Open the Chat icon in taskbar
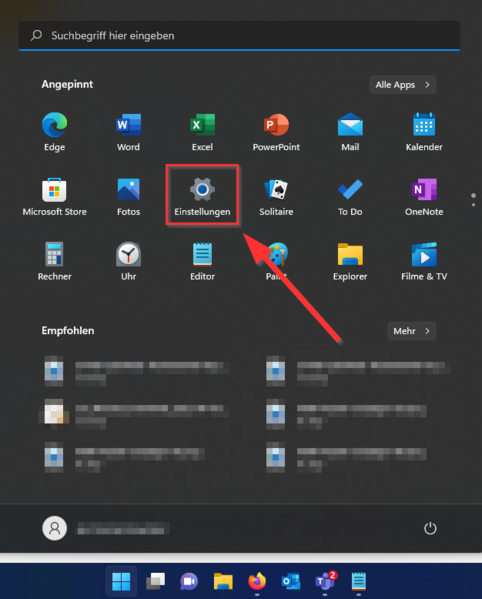Image resolution: width=482 pixels, height=599 pixels. [189, 581]
